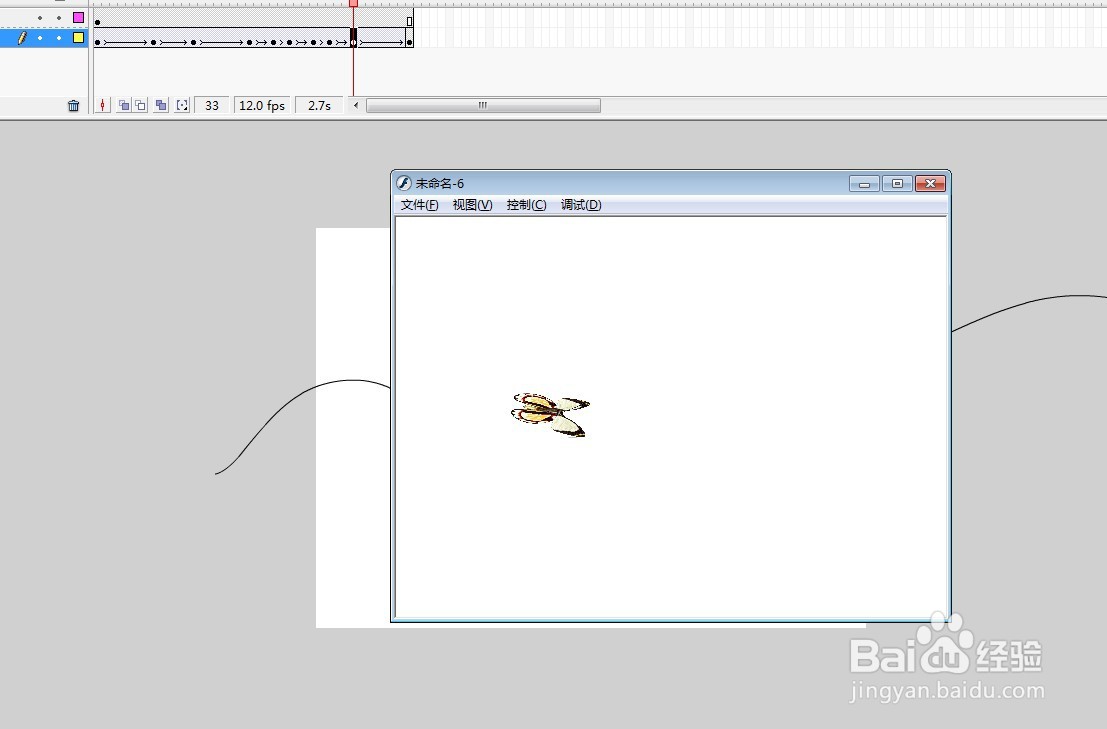Select first keyframe of the yellow layer
1107x729 pixels.
[x=97, y=42]
